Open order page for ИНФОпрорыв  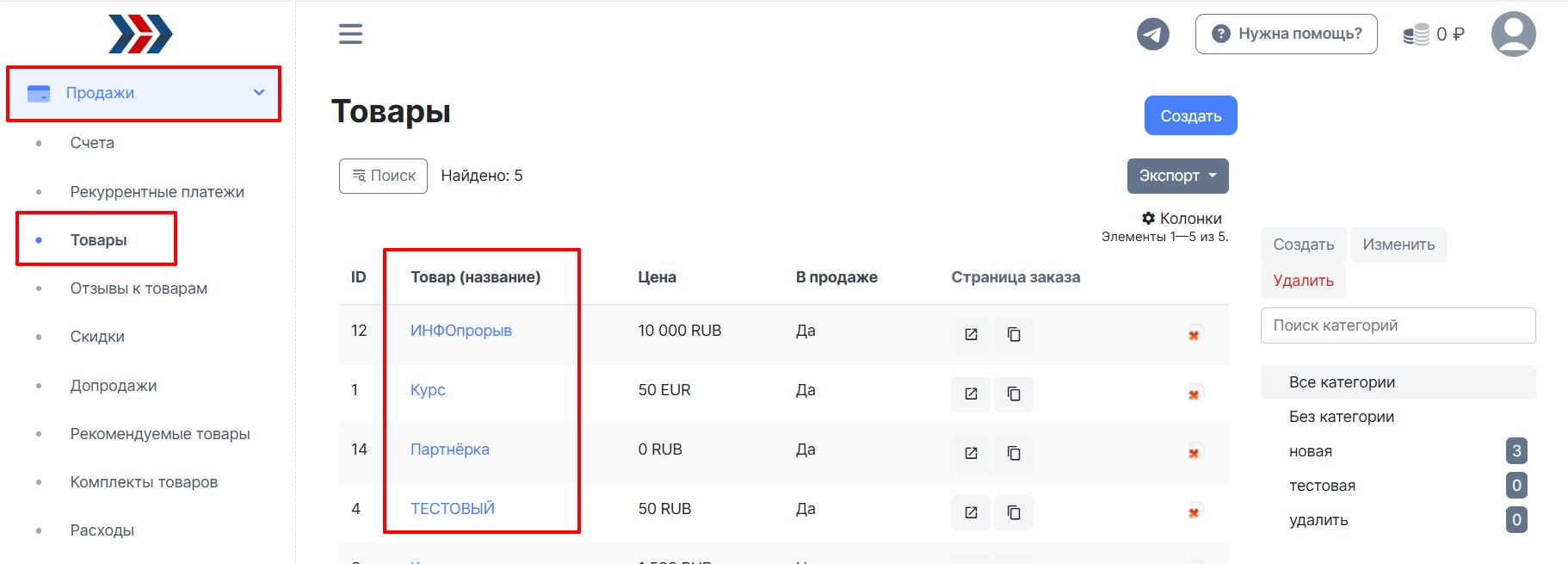(971, 334)
